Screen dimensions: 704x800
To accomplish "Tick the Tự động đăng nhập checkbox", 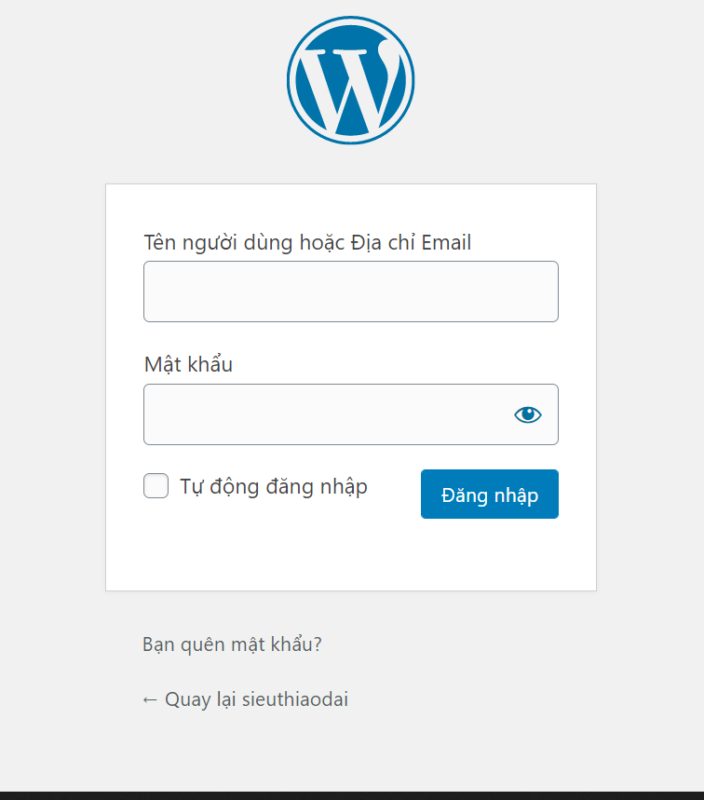I will tap(156, 487).
